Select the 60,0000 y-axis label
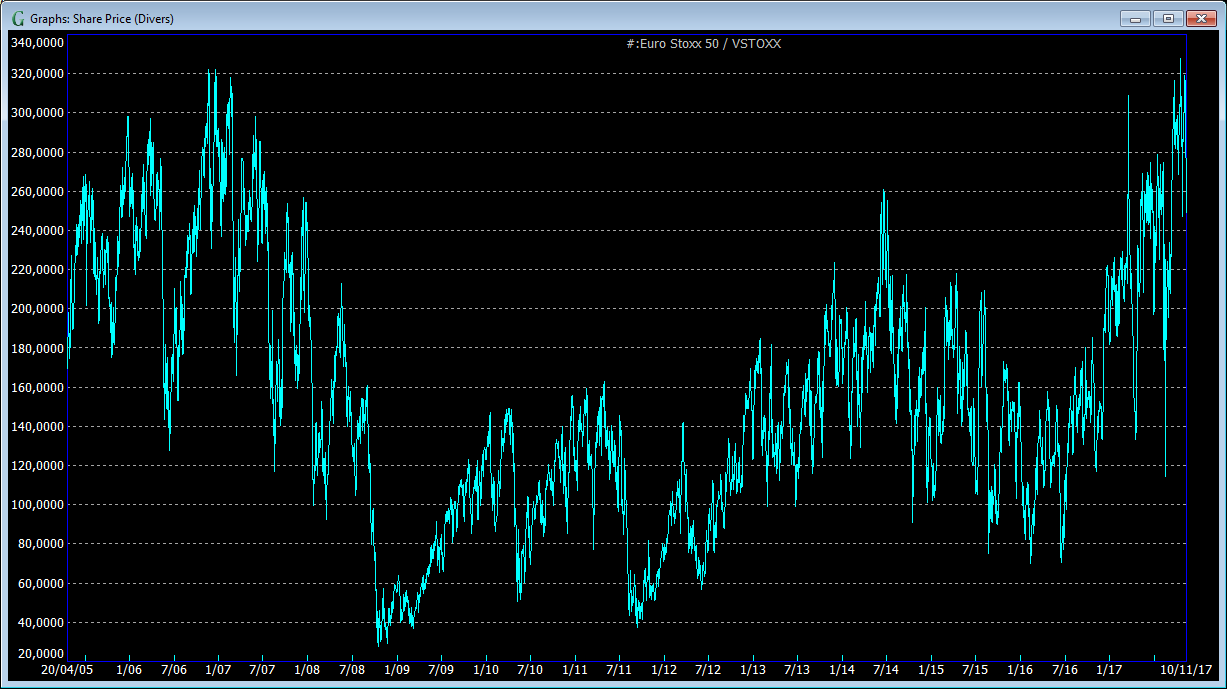Image resolution: width=1227 pixels, height=689 pixels. pos(40,583)
